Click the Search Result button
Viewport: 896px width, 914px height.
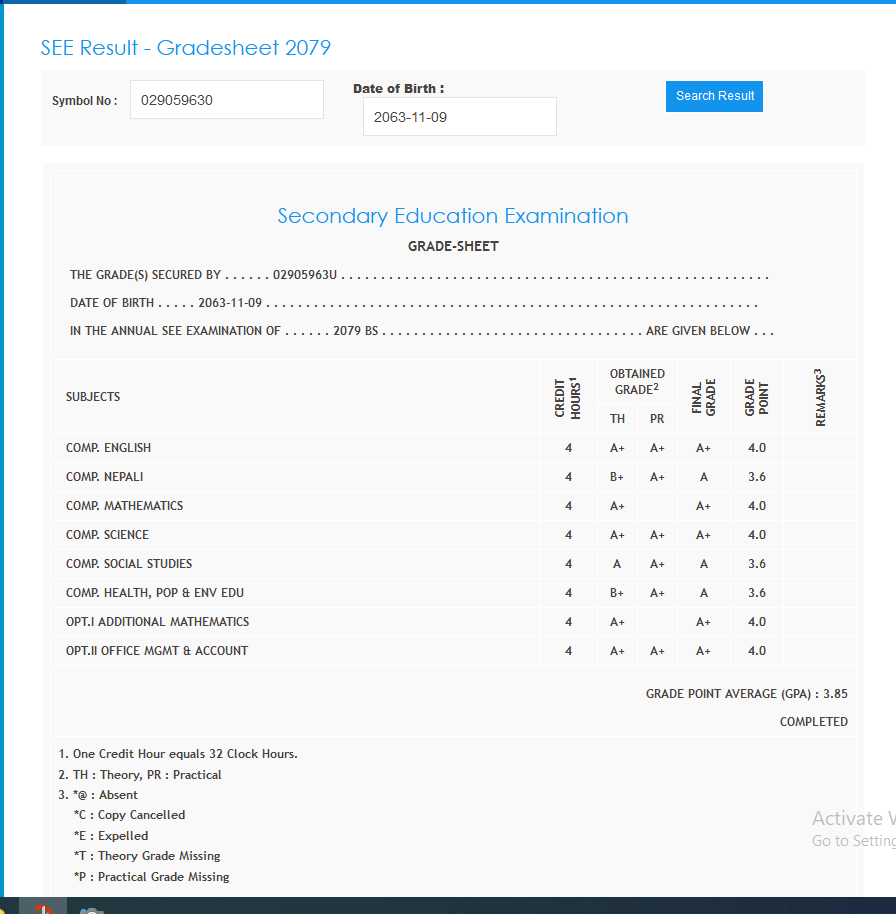[x=714, y=96]
